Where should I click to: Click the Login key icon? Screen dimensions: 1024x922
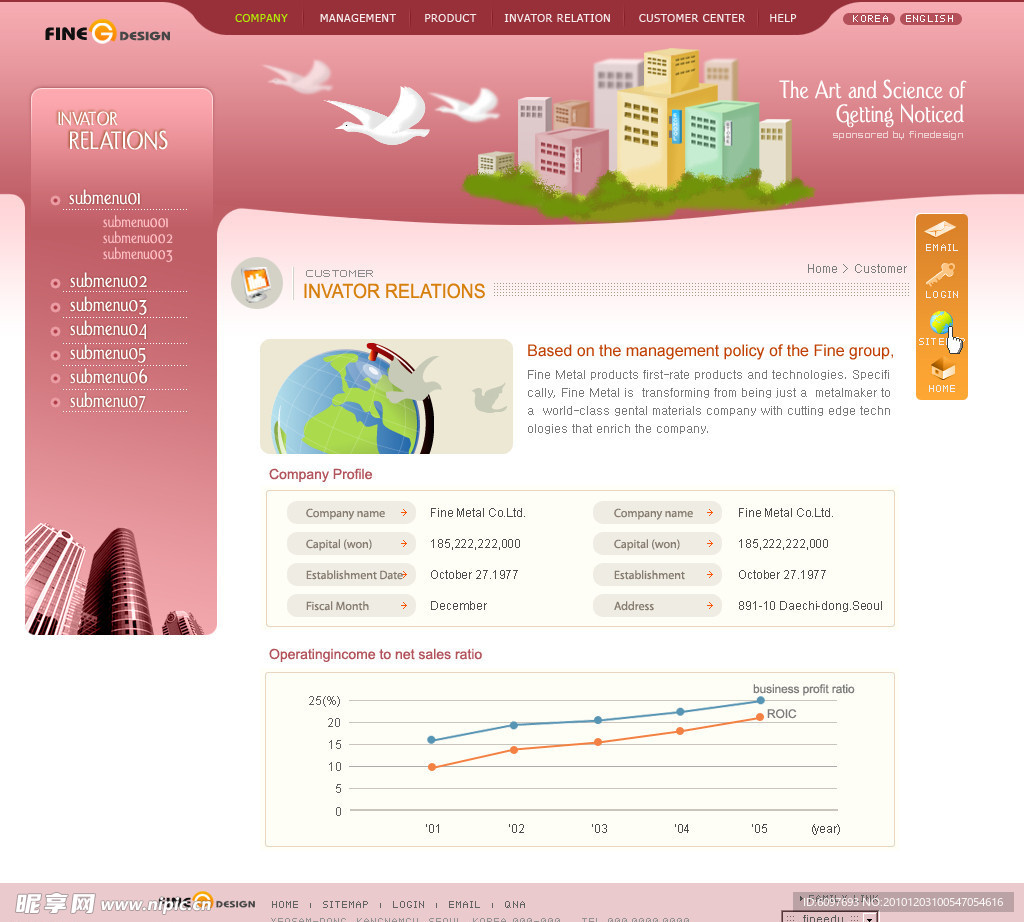[940, 275]
